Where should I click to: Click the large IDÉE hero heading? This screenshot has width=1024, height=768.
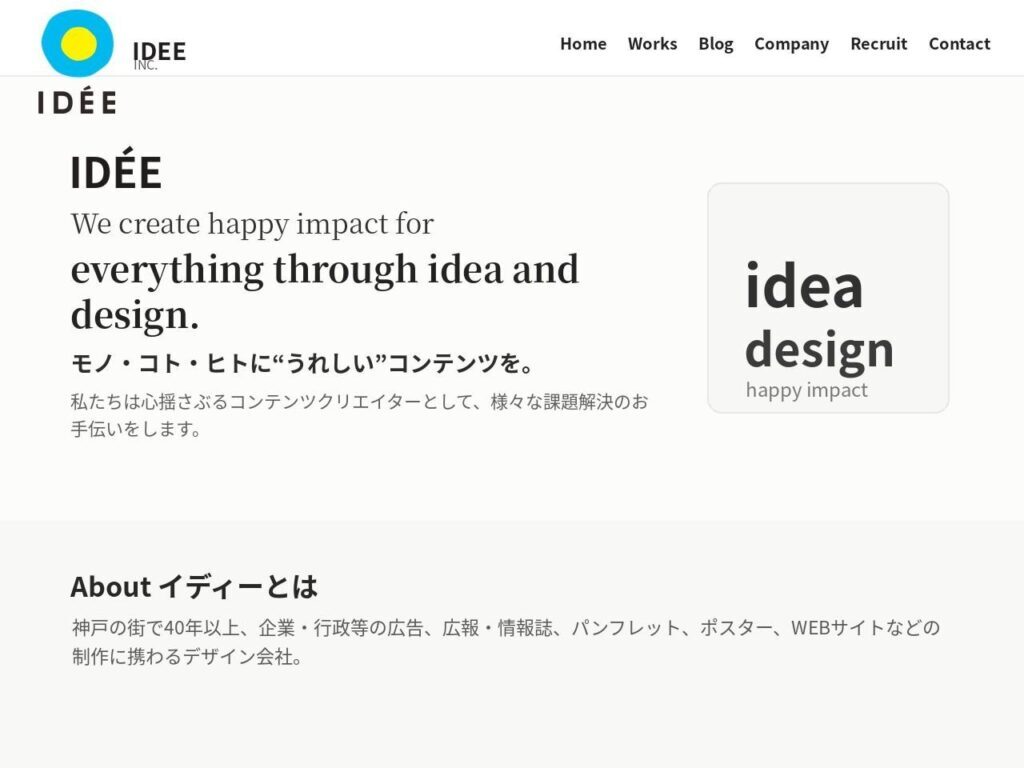pos(116,173)
